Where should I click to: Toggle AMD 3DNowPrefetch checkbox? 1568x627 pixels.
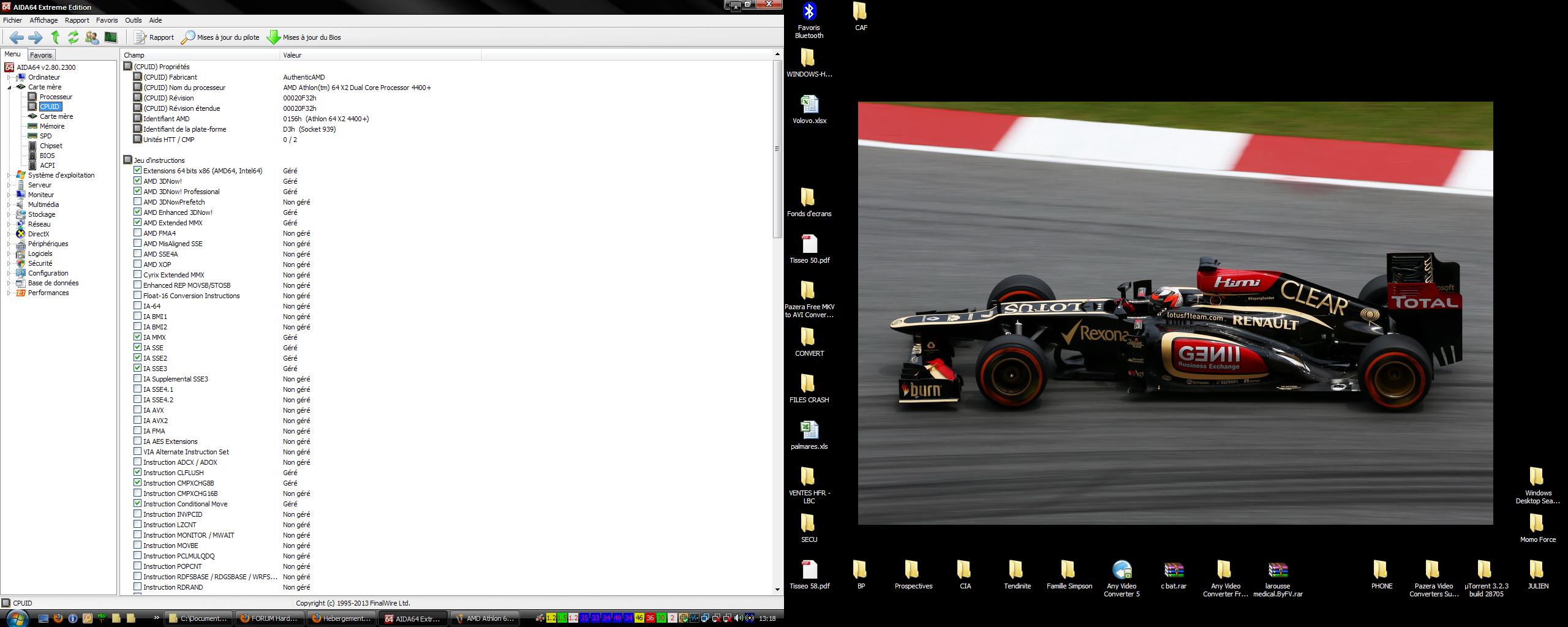[x=137, y=201]
